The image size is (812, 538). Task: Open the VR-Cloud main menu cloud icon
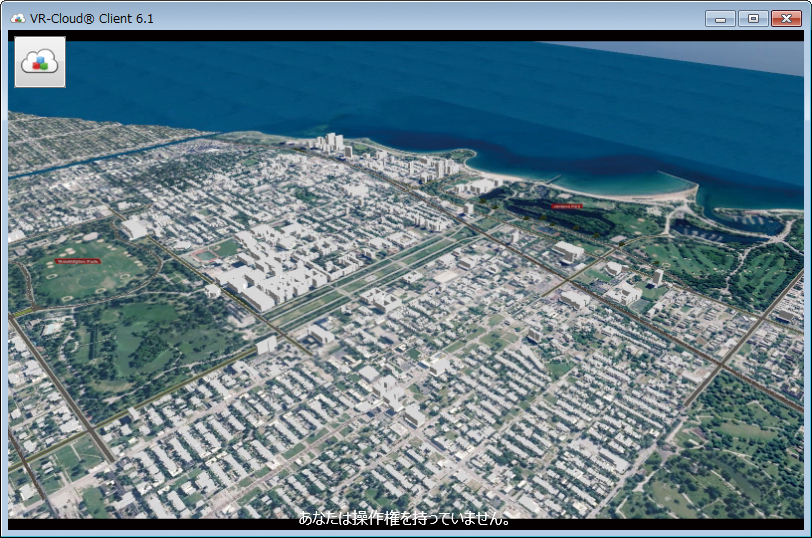(x=40, y=62)
